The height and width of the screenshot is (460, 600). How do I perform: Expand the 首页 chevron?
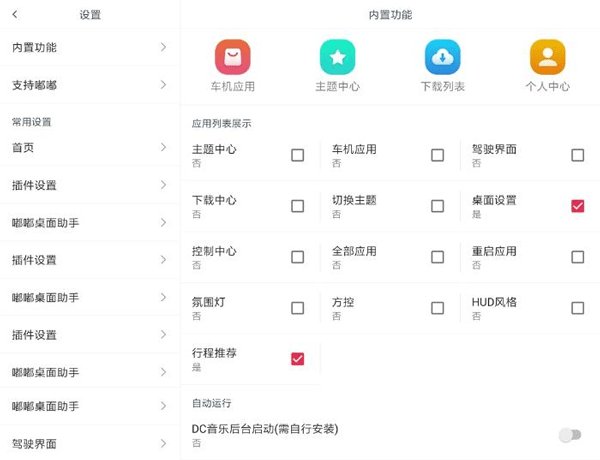(x=163, y=148)
